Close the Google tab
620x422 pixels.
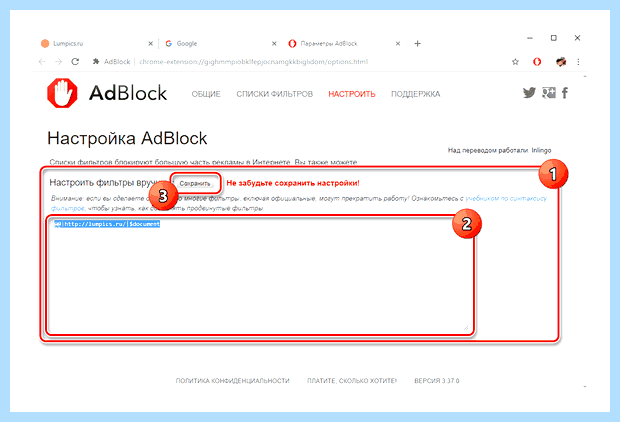274,44
